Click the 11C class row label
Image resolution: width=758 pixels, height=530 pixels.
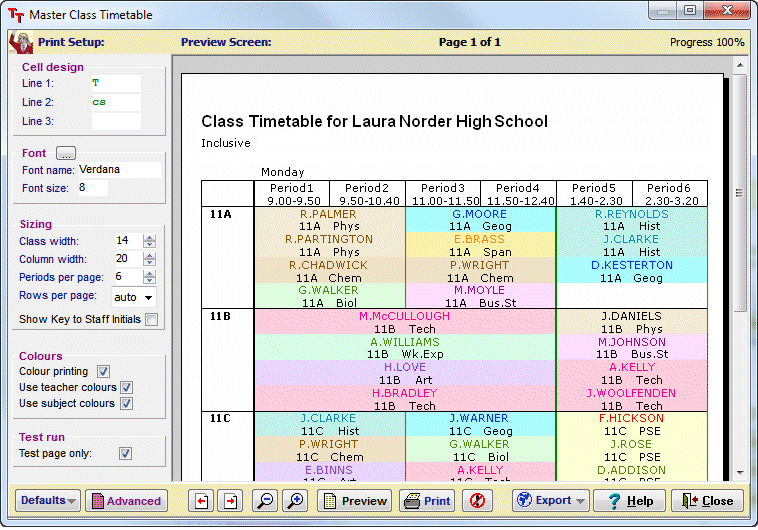pyautogui.click(x=220, y=418)
